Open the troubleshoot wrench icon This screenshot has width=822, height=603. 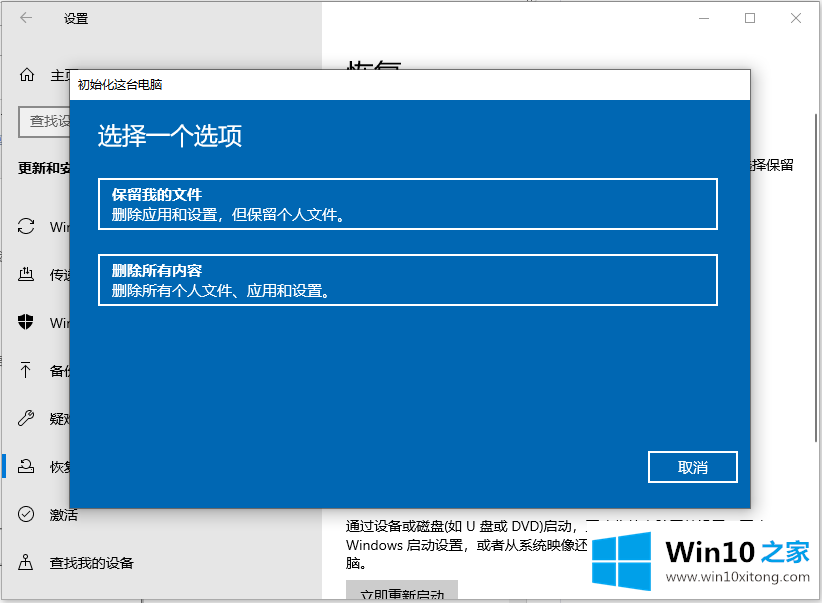coord(26,418)
